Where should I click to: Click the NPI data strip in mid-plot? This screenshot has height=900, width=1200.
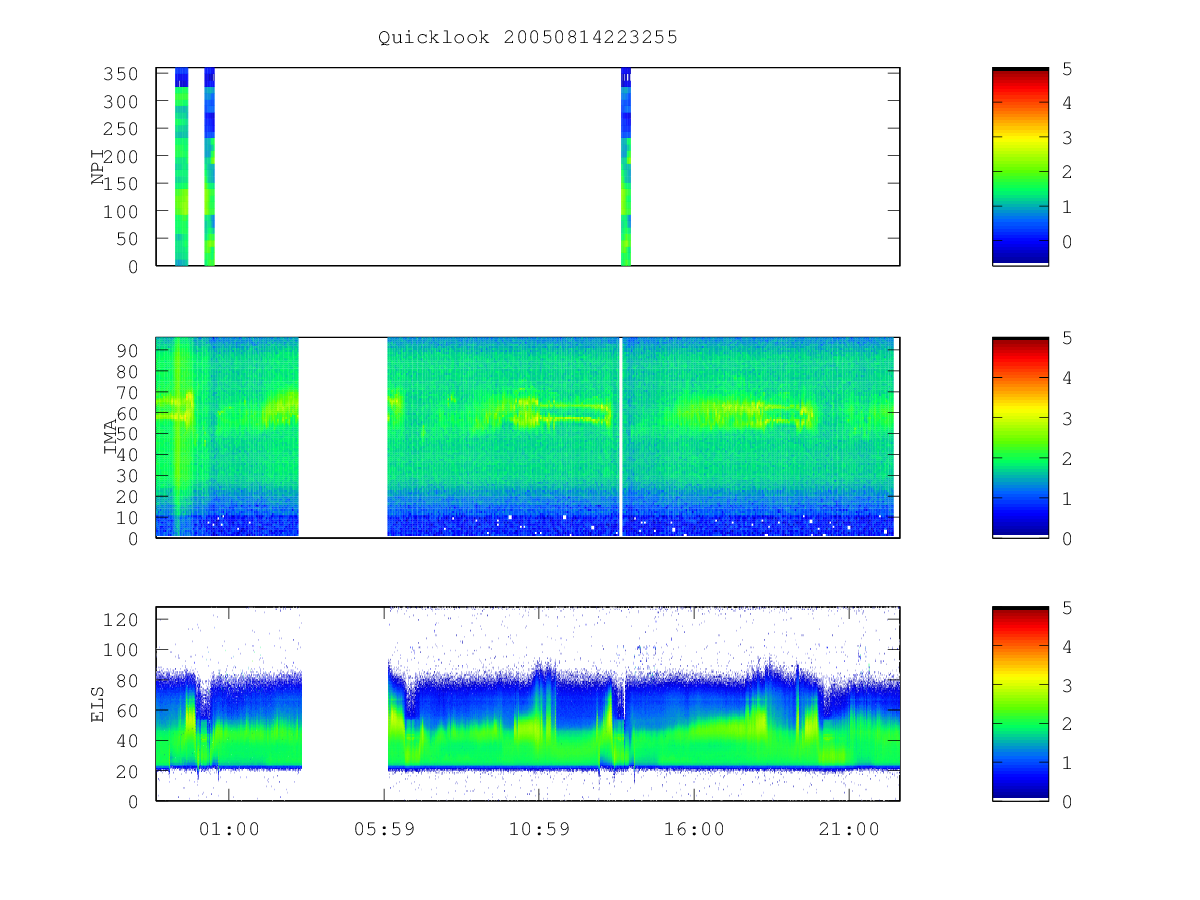[626, 167]
